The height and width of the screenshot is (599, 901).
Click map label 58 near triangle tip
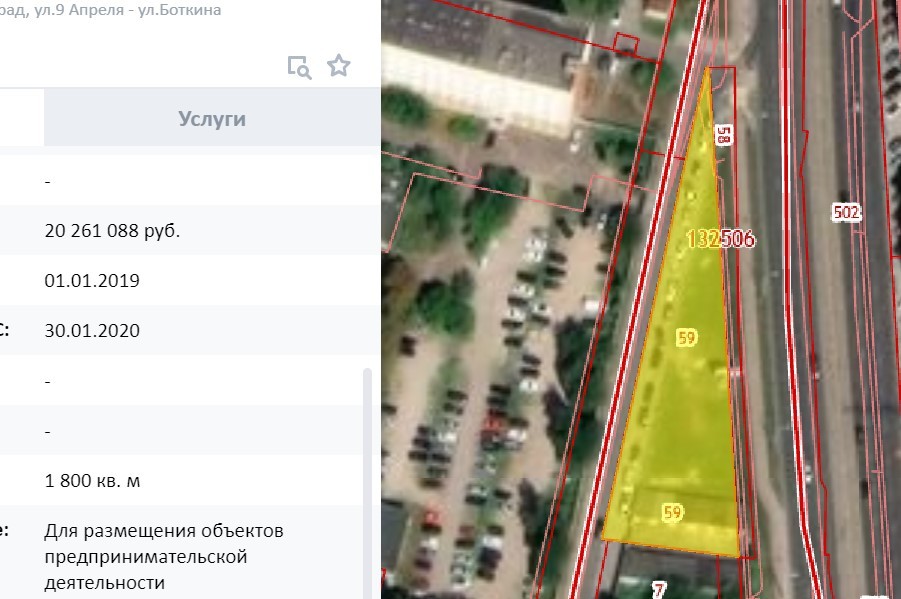point(724,135)
